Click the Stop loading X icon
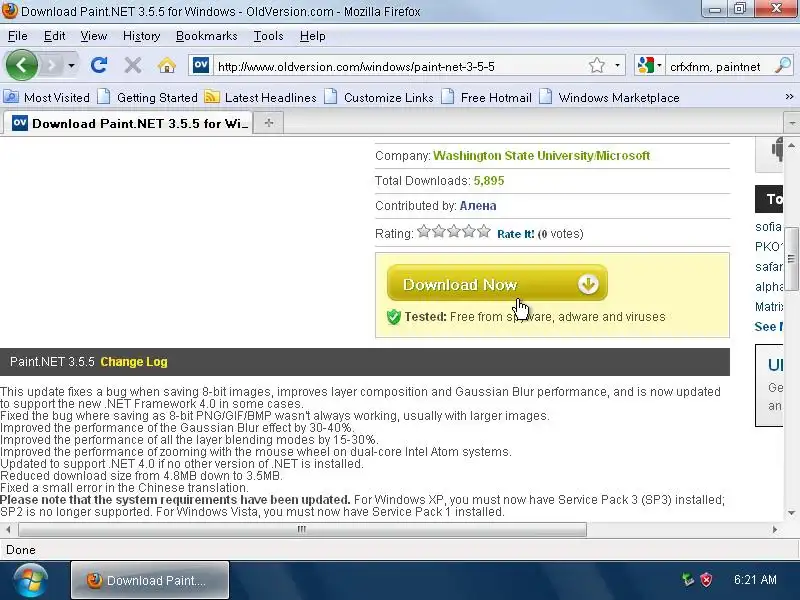 133,65
